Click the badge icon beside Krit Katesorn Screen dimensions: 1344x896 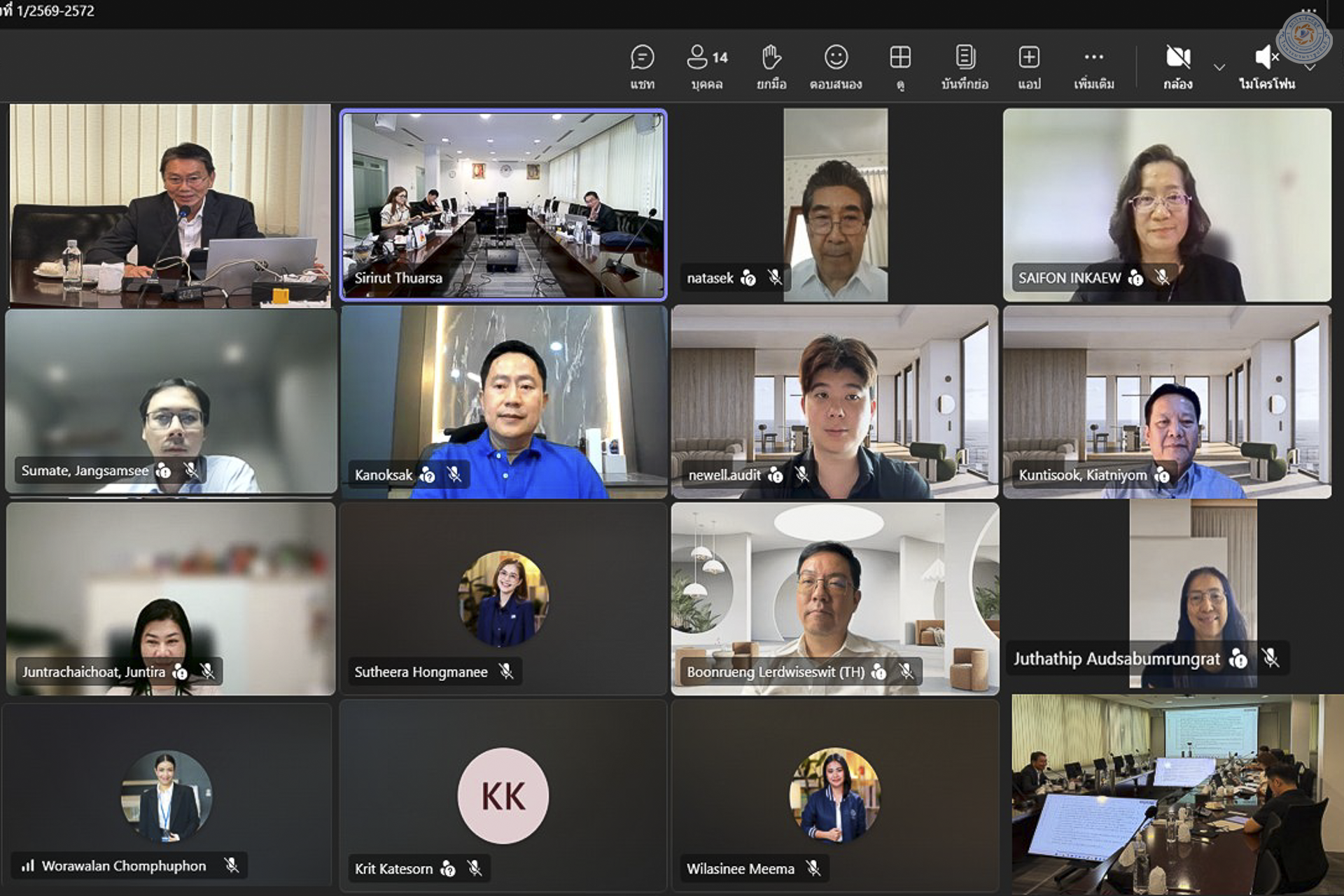(x=448, y=869)
